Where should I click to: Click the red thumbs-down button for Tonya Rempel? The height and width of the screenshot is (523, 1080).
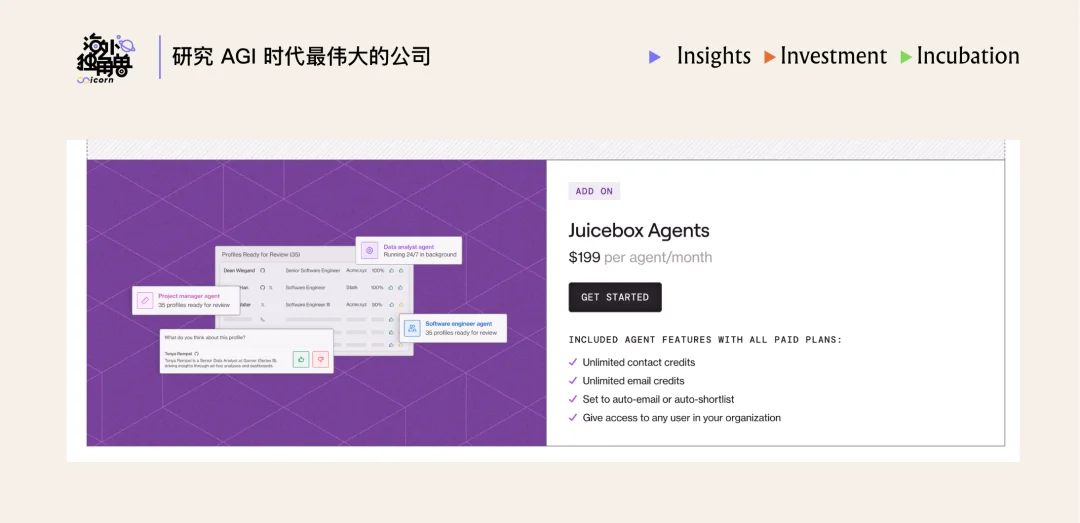[320, 359]
